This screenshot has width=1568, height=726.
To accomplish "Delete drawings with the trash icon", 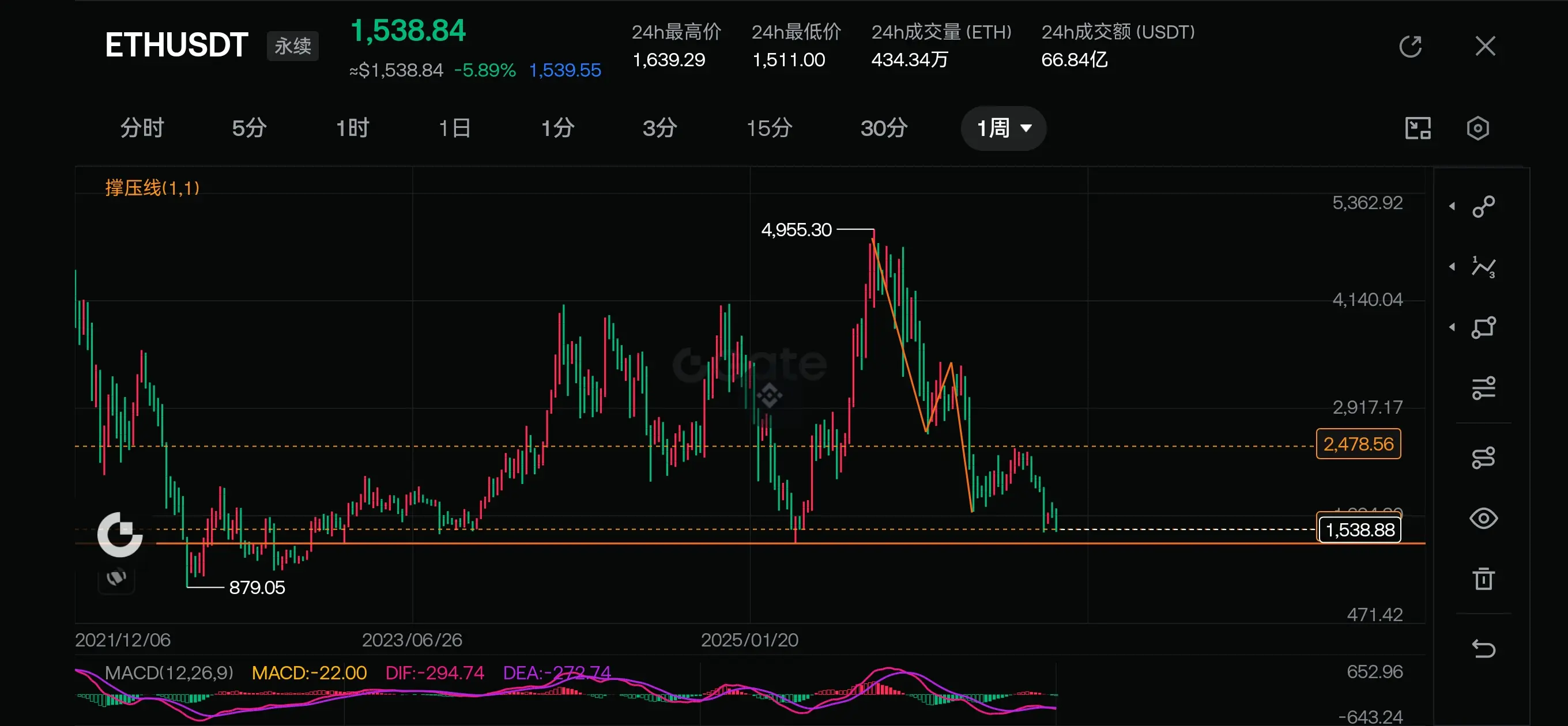I will click(x=1483, y=578).
